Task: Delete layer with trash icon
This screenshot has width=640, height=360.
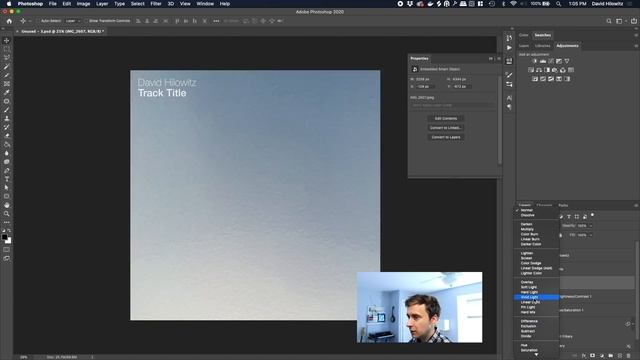Action: coord(628,356)
